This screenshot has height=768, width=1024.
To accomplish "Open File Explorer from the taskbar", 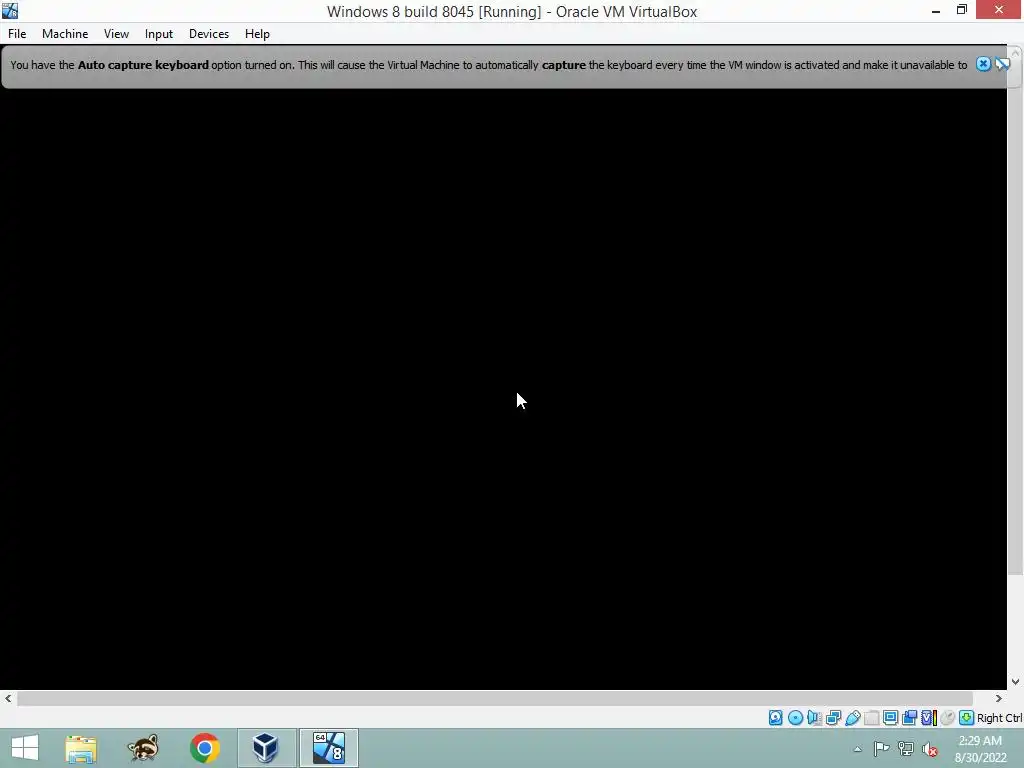I will point(81,748).
